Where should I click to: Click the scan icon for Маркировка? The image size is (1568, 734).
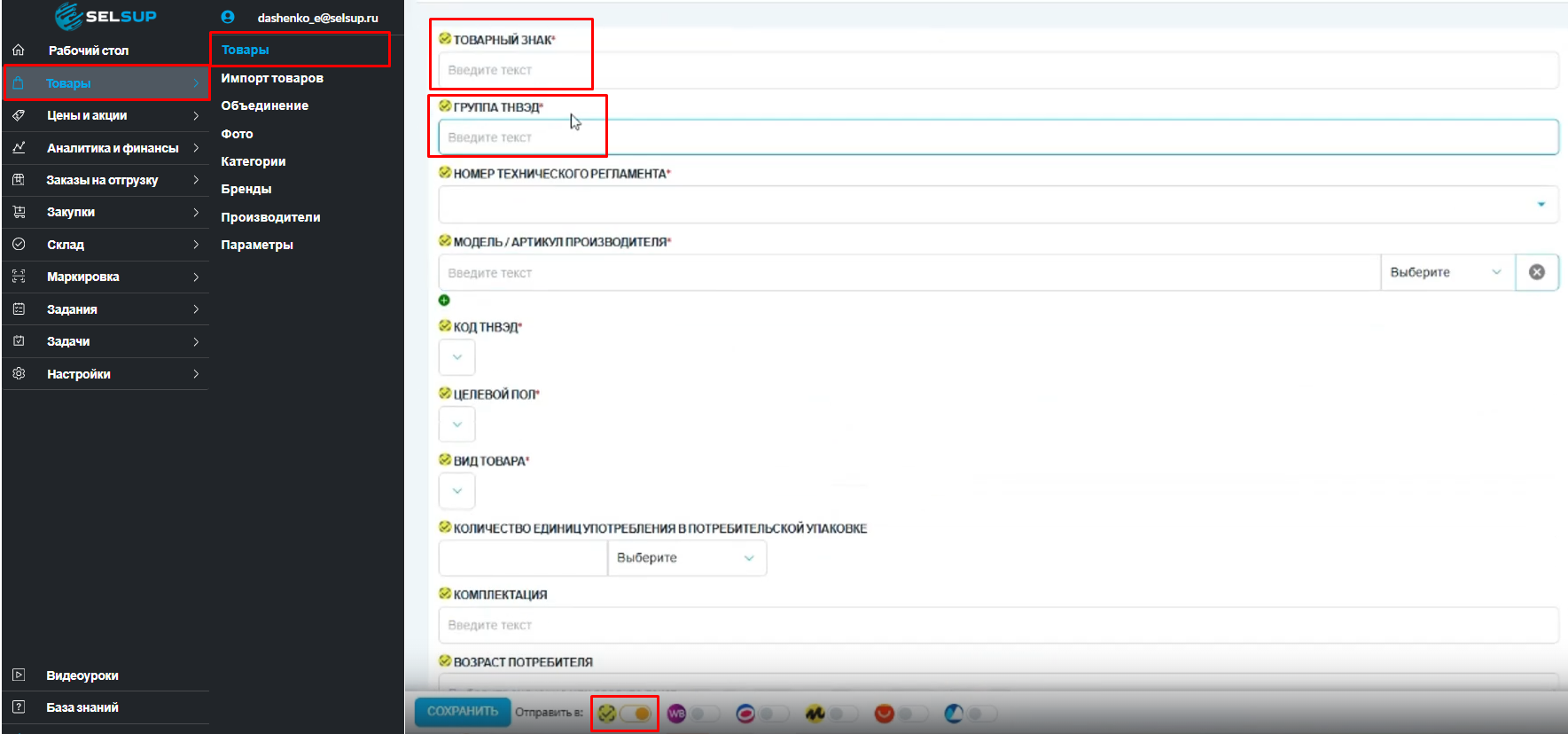click(x=19, y=277)
